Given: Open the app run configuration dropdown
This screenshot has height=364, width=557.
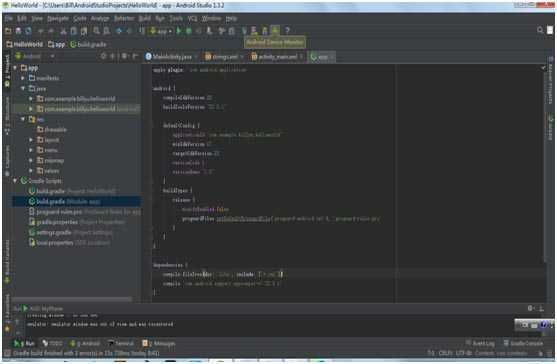Looking at the screenshot, I should click(161, 31).
